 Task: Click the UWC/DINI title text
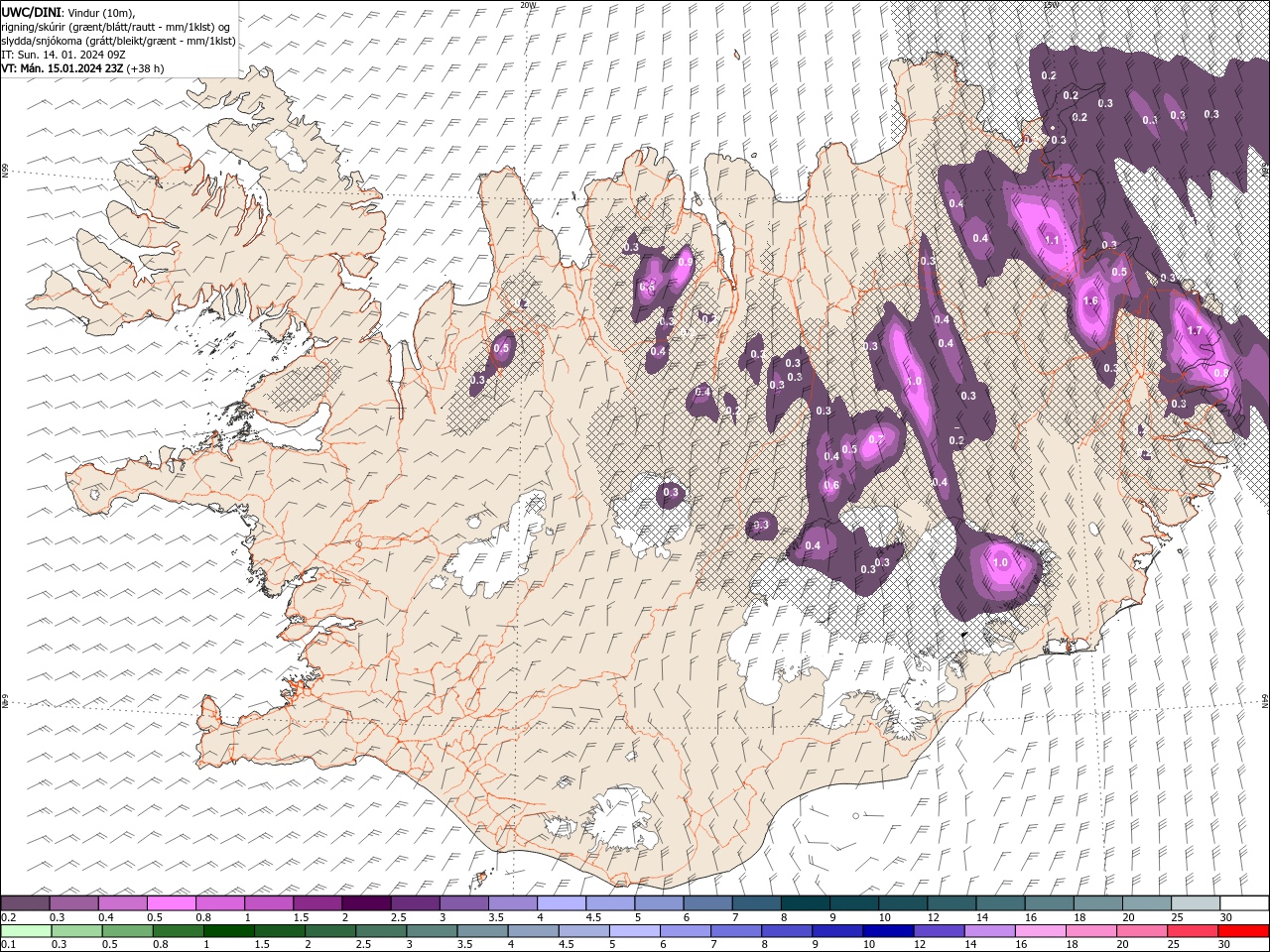point(32,12)
